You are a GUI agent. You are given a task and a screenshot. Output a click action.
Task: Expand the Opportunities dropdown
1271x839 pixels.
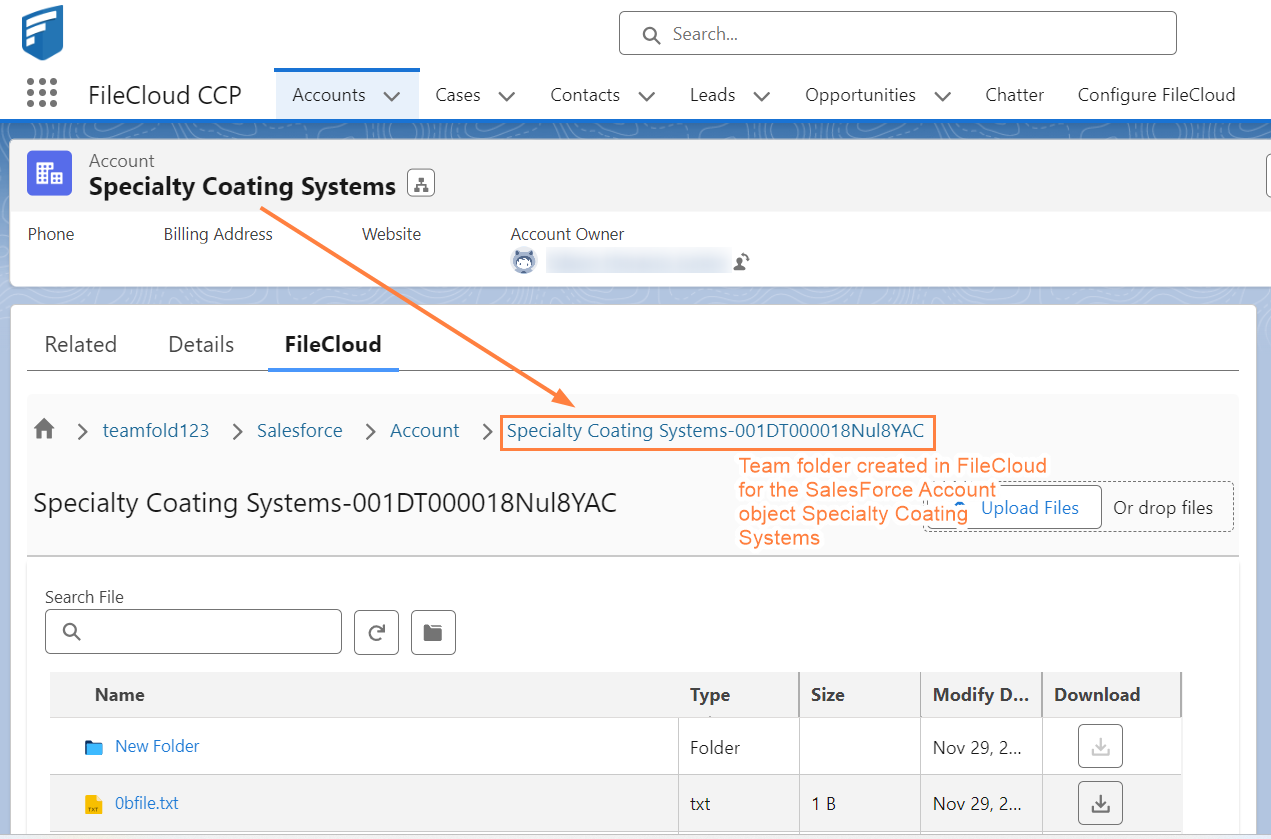(x=941, y=95)
